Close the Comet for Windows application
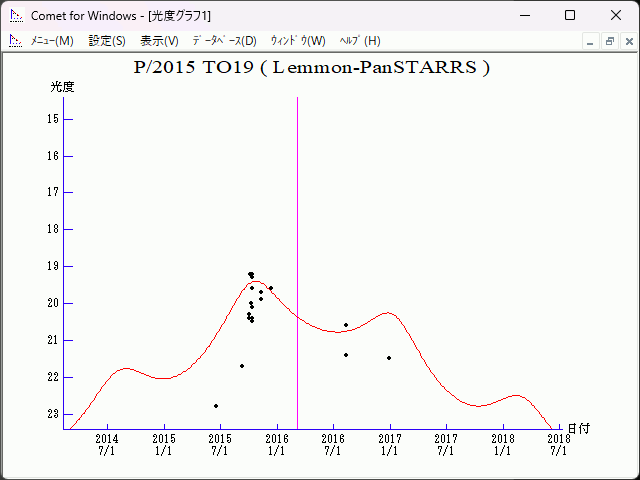Screen dimensions: 640x480 click(x=615, y=15)
